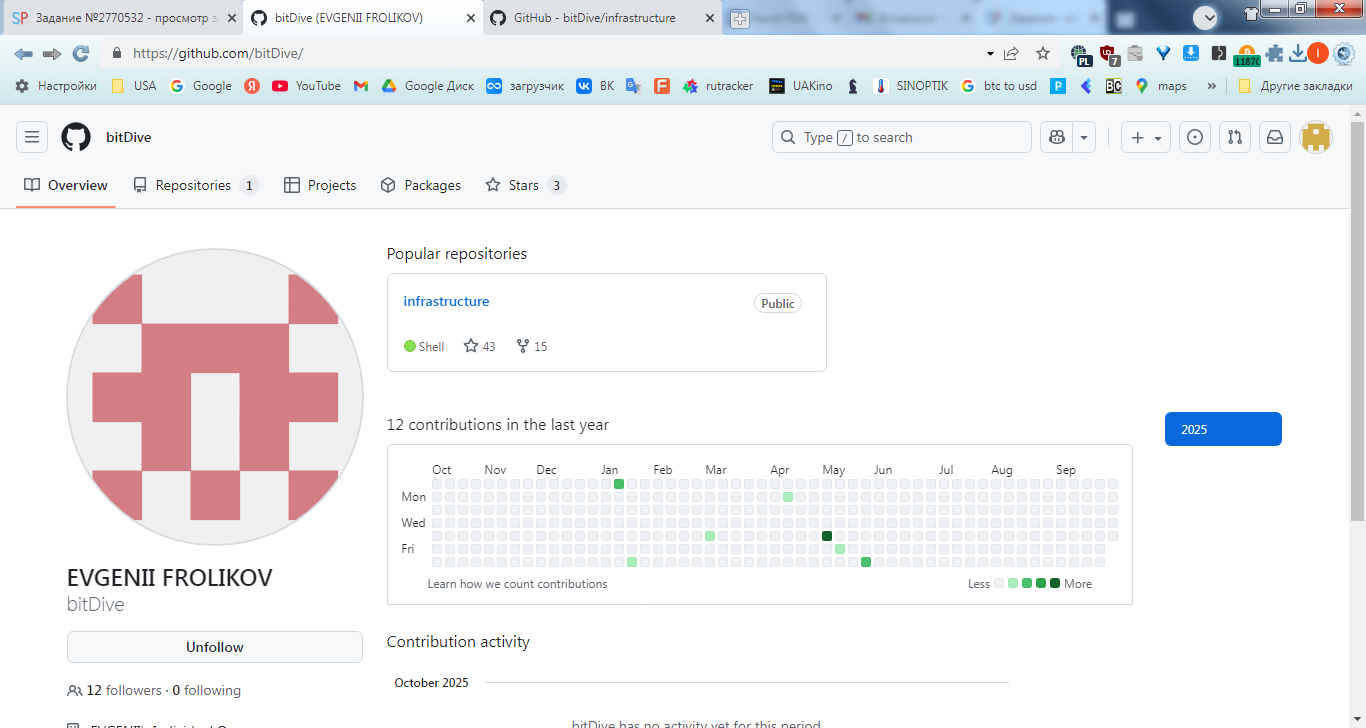The width and height of the screenshot is (1366, 728).
Task: Click browser Back arrow button
Action: pos(23,53)
